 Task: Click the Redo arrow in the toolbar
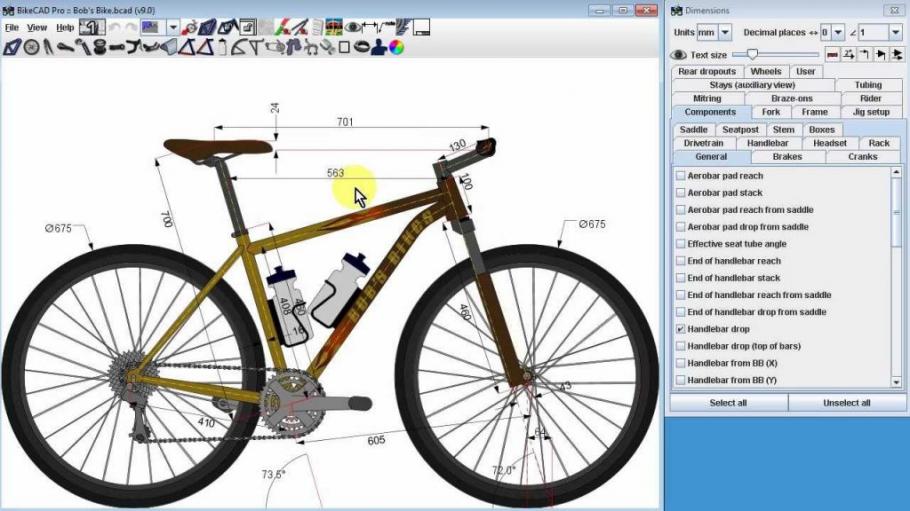131,27
